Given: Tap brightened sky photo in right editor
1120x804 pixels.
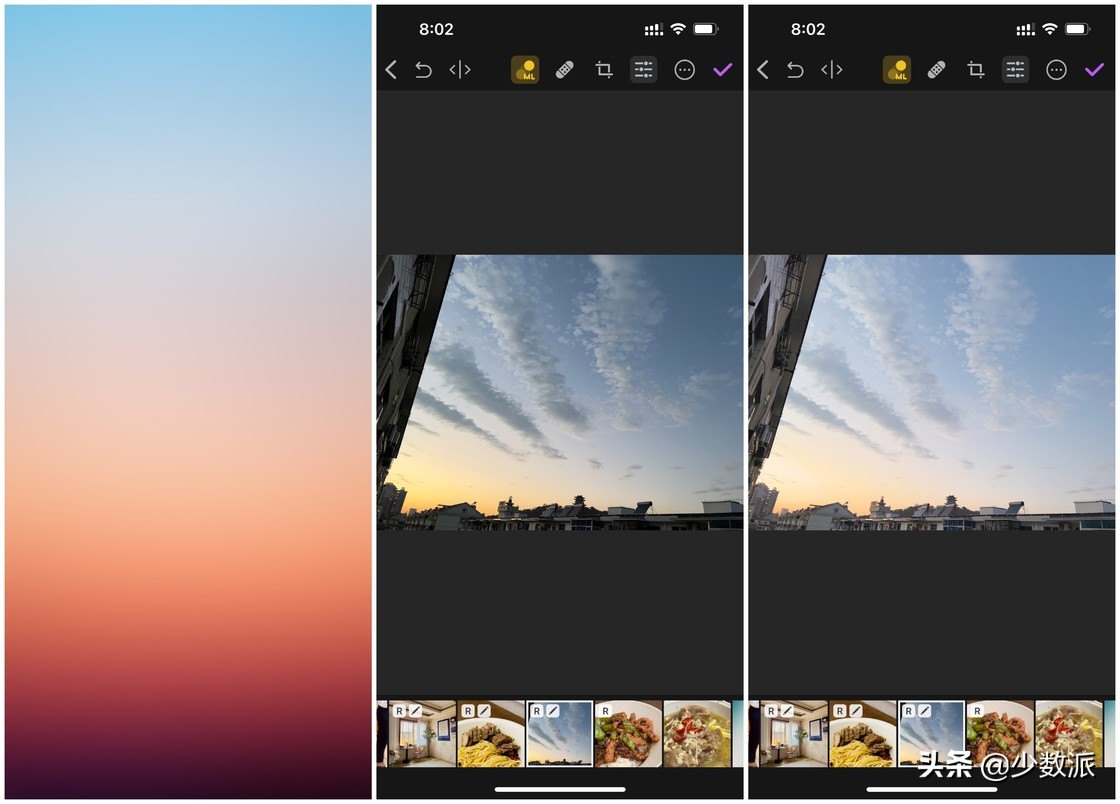Looking at the screenshot, I should [931, 392].
